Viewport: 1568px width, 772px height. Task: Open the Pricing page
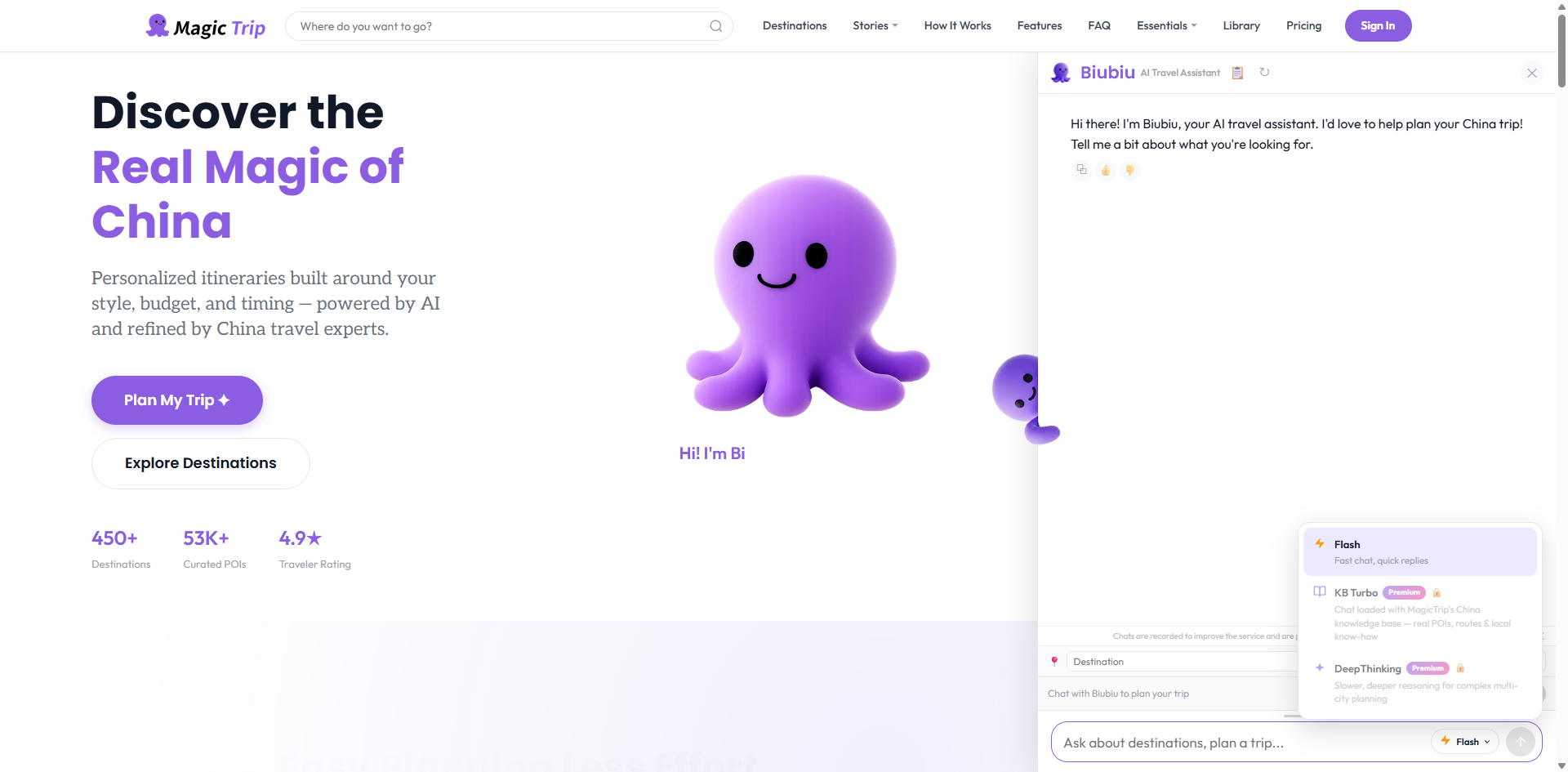[x=1303, y=26]
